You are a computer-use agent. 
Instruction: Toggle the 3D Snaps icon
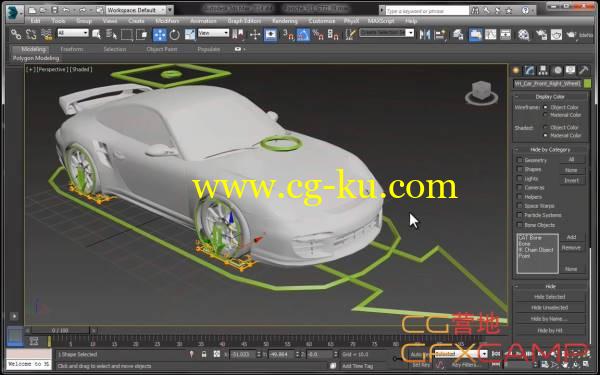(288, 35)
